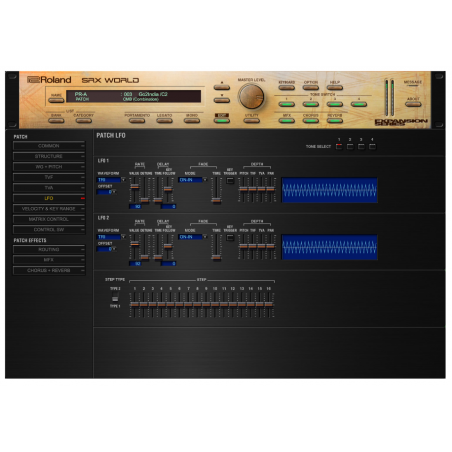Click the LFO 1 rate value field
The image size is (452, 452).
coord(135,207)
